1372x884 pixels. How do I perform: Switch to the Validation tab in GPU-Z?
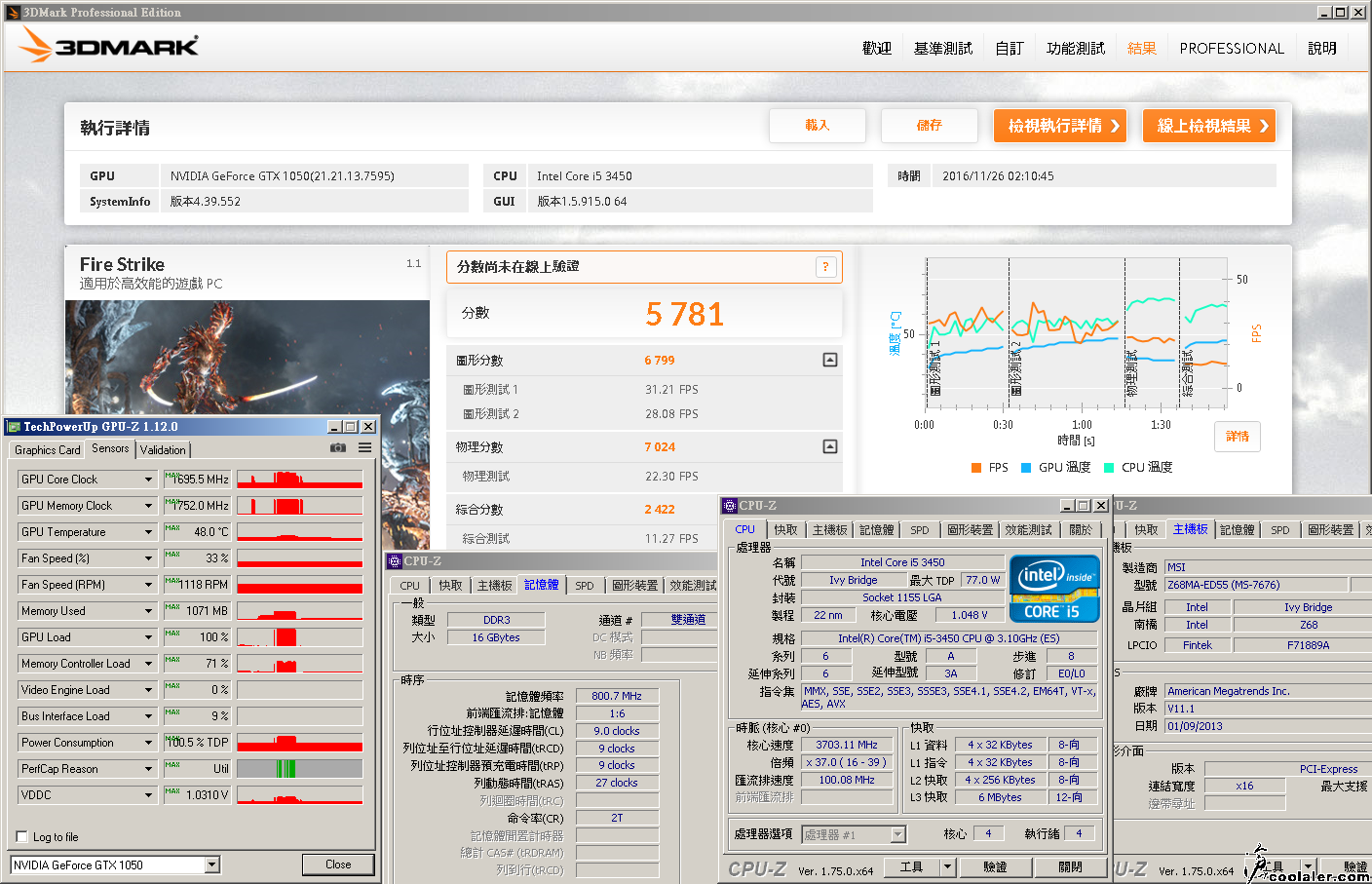pyautogui.click(x=163, y=449)
